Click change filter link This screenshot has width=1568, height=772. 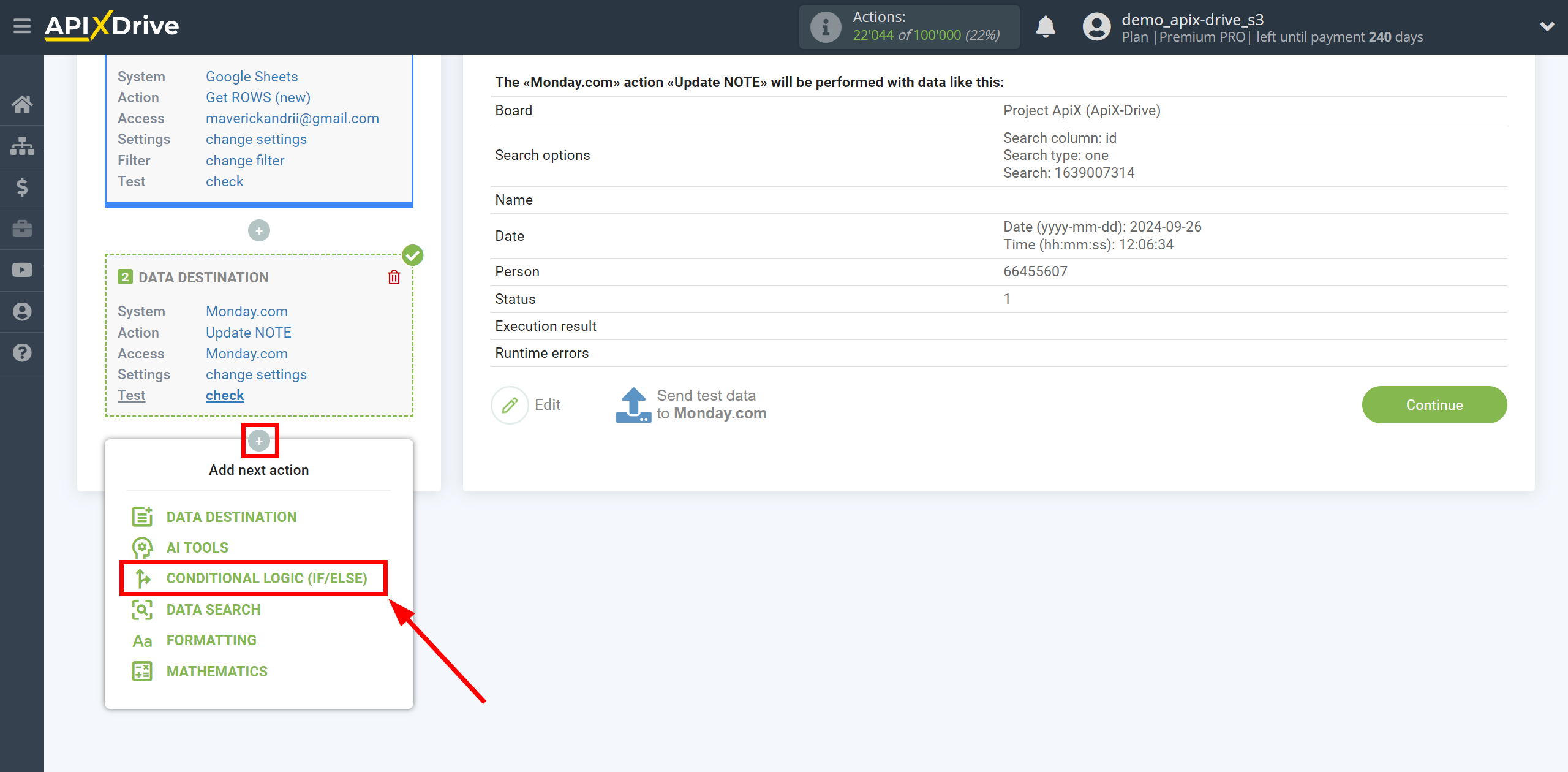click(x=245, y=161)
